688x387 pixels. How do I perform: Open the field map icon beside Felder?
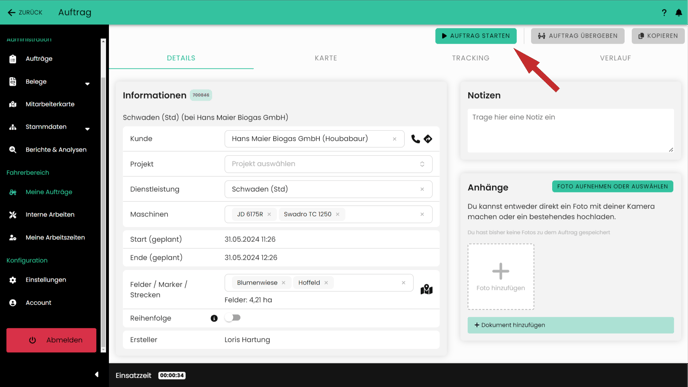tap(426, 289)
